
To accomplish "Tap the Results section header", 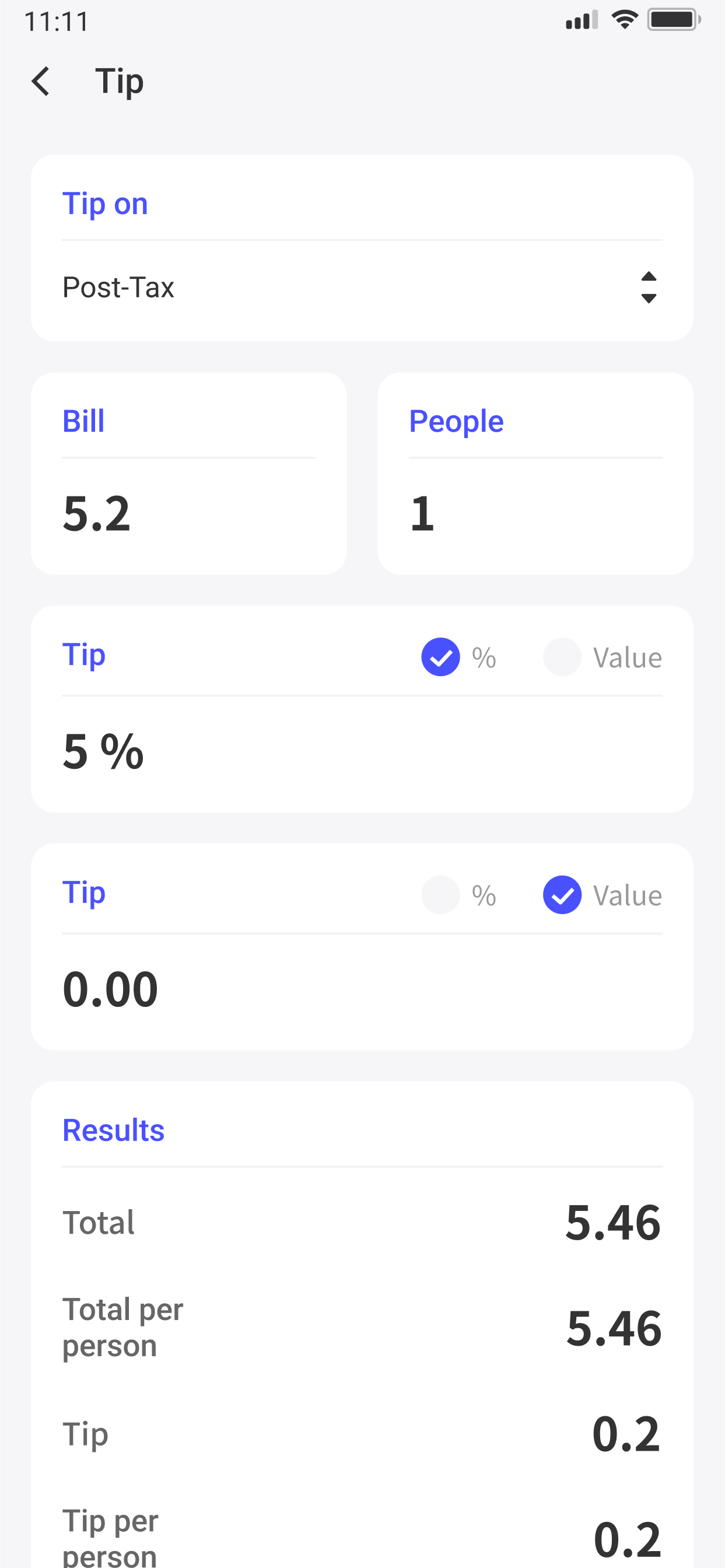I will tap(114, 1130).
